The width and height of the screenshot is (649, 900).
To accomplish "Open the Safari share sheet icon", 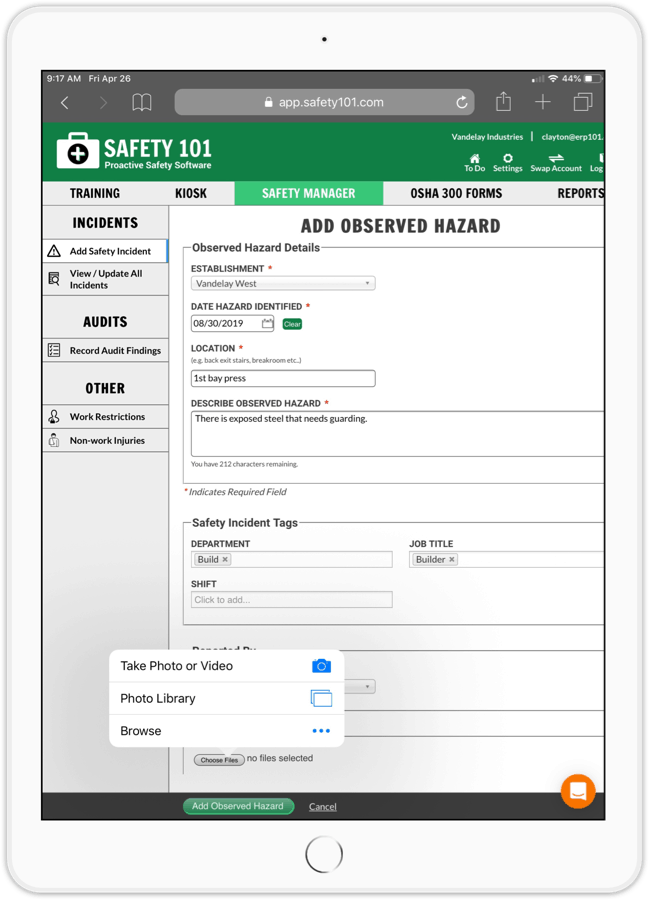I will pyautogui.click(x=503, y=102).
